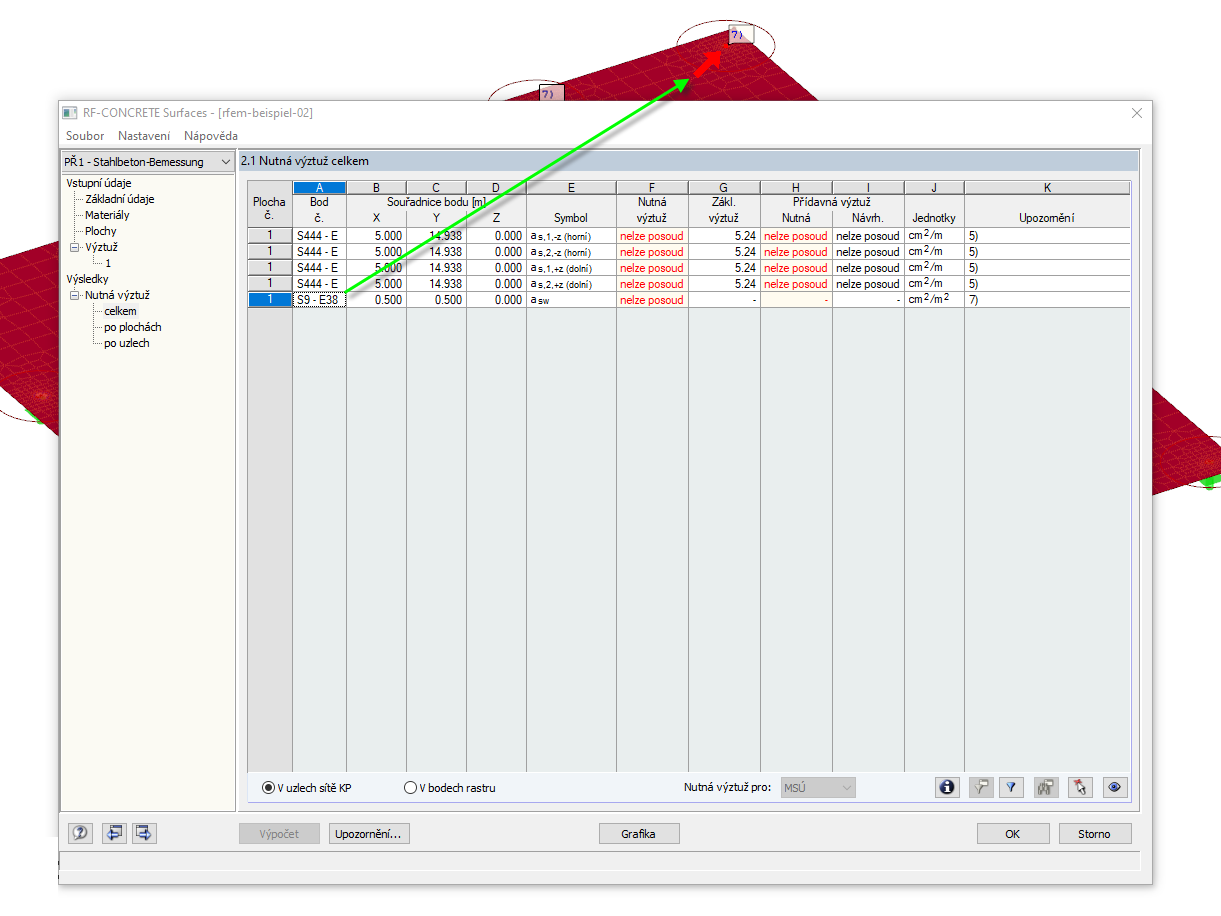Click symbol cell 'a s,2,+z (dolní)'
Viewport: 1221px width, 916px height.
click(x=571, y=284)
